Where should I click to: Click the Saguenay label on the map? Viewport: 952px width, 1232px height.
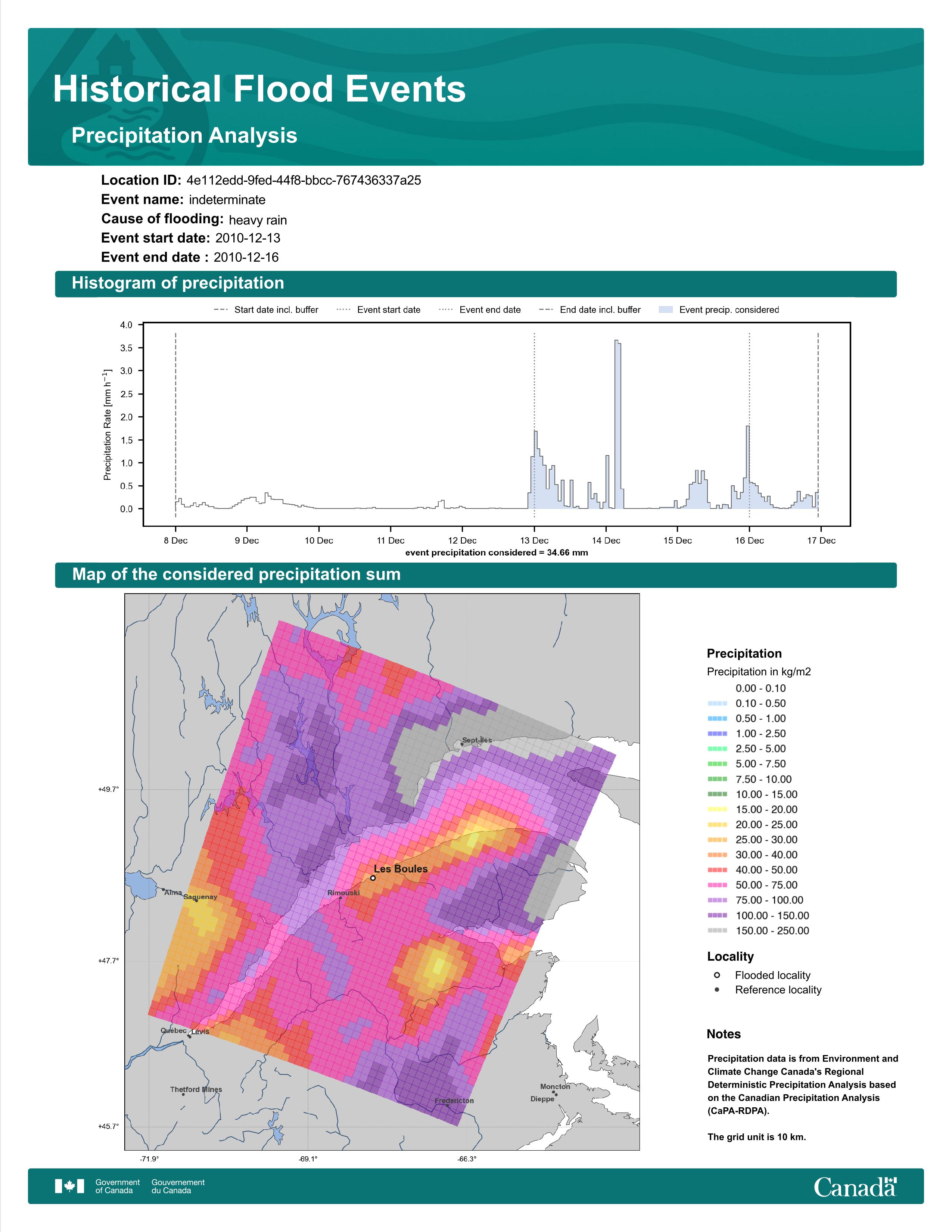tap(200, 897)
